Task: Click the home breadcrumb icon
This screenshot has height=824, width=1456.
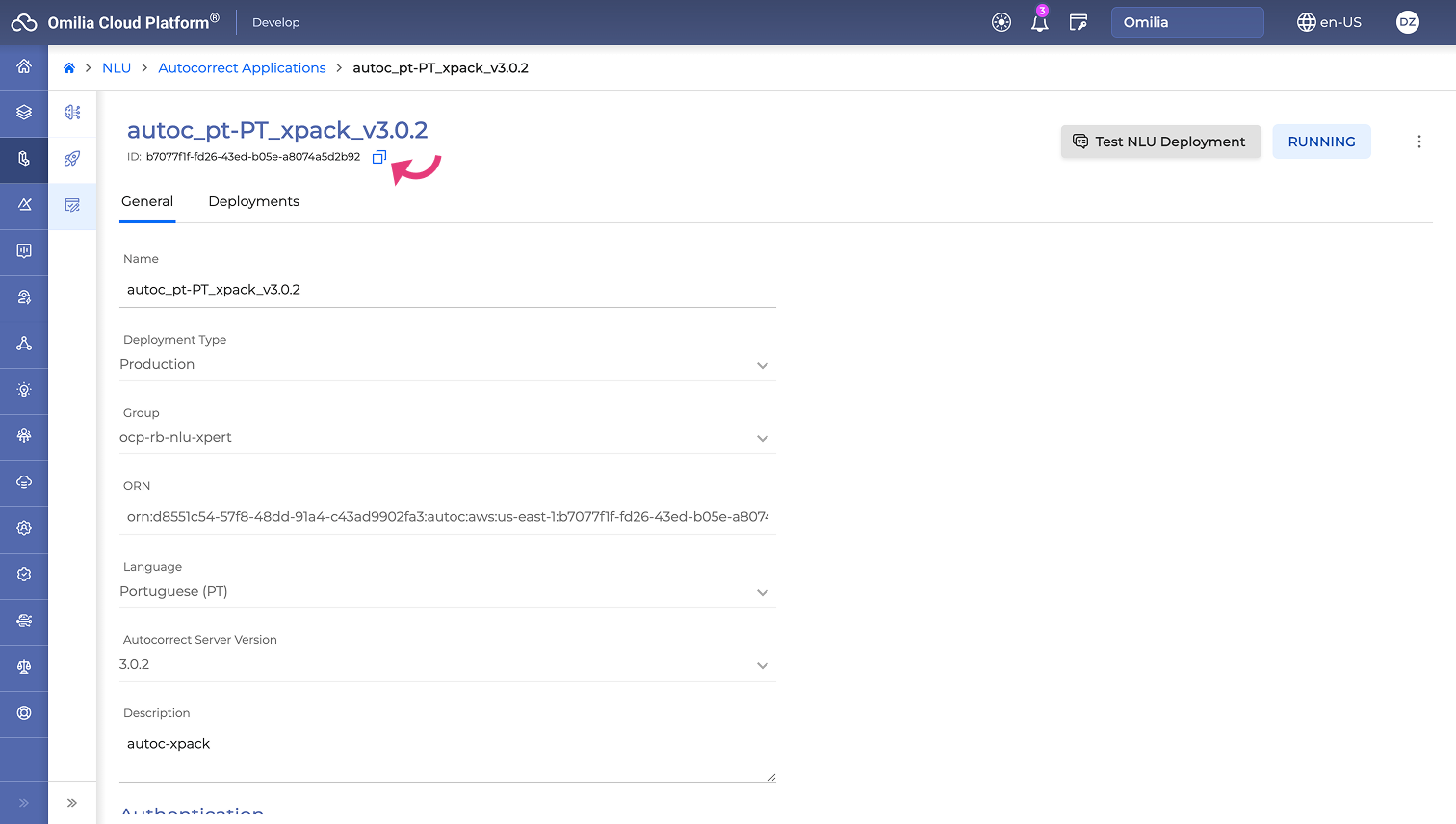Action: click(x=69, y=68)
